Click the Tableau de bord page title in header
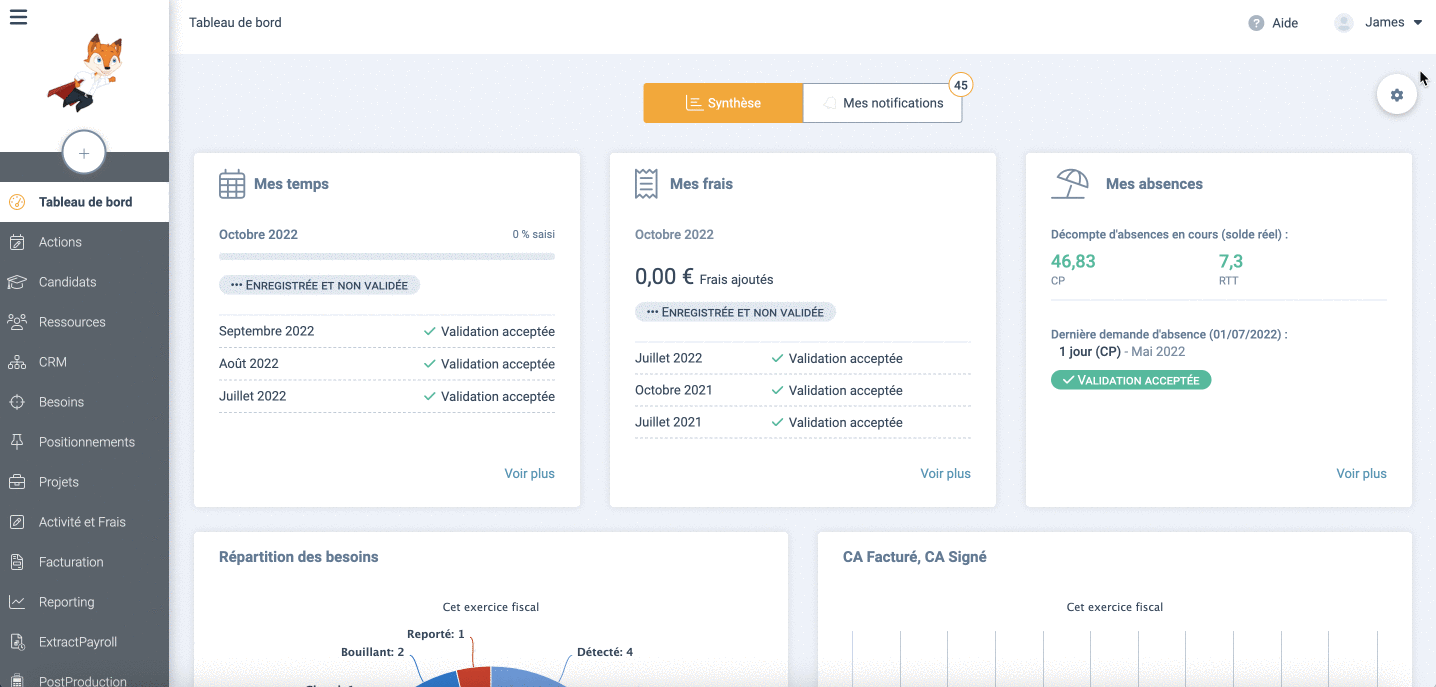 coord(235,23)
